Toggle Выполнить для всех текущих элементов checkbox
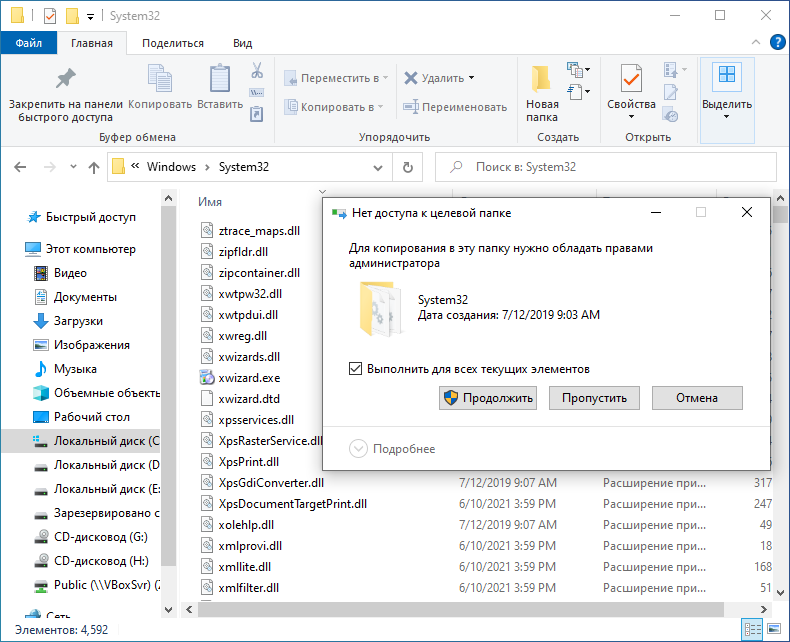This screenshot has width=790, height=642. click(355, 368)
